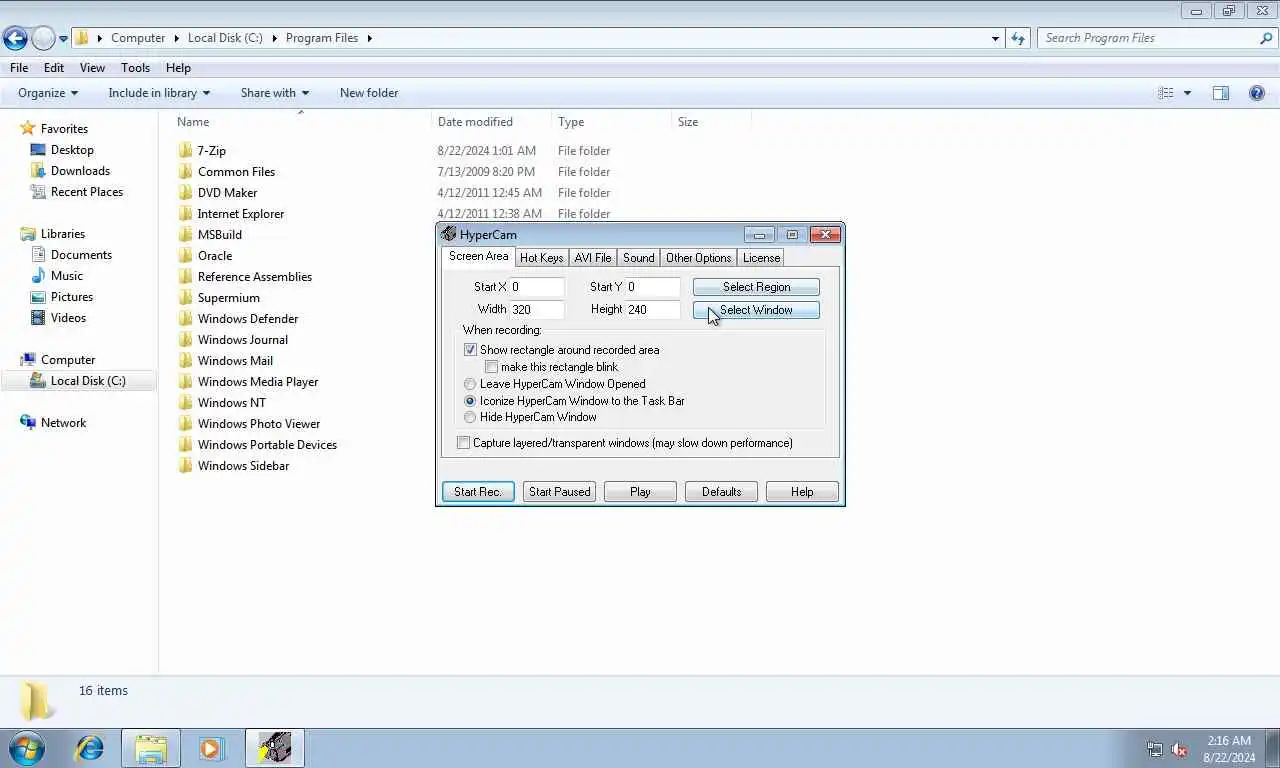Select Leave HyperCam Window Opened option
1280x768 pixels.
pyautogui.click(x=470, y=384)
